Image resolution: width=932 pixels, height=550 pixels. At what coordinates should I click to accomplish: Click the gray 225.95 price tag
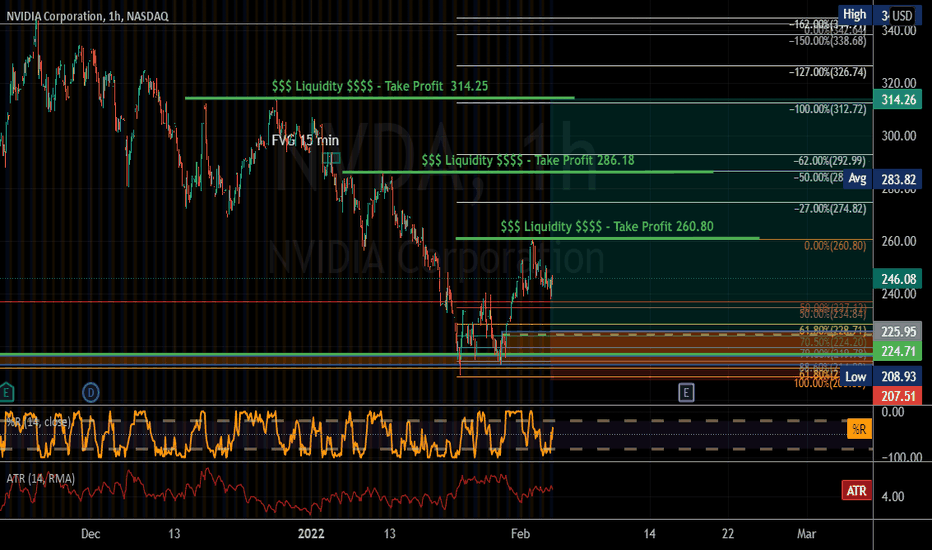point(898,331)
